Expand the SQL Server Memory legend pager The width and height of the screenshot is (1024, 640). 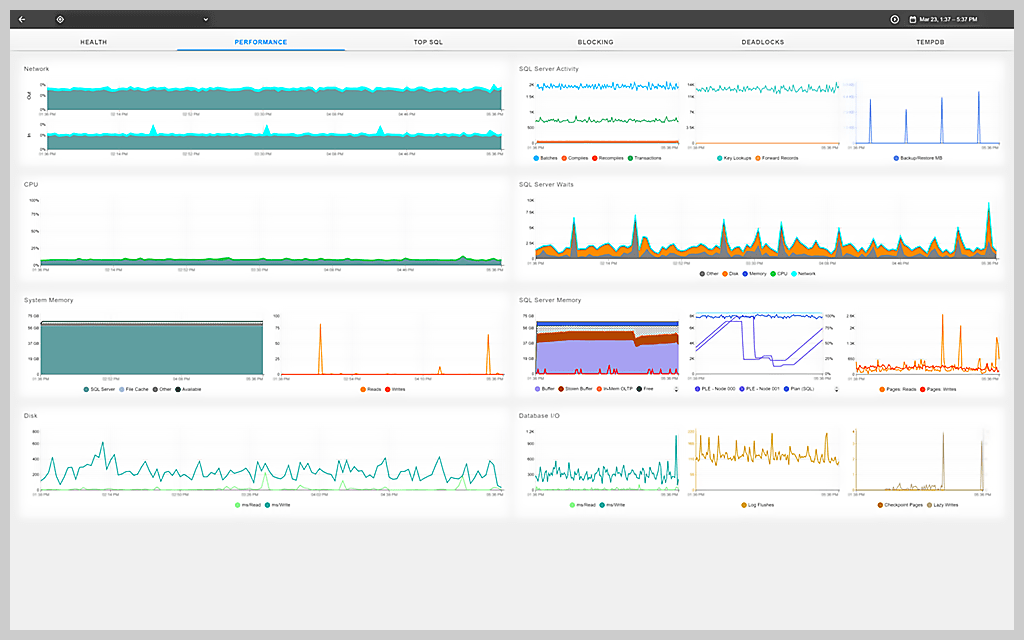pyautogui.click(x=677, y=389)
